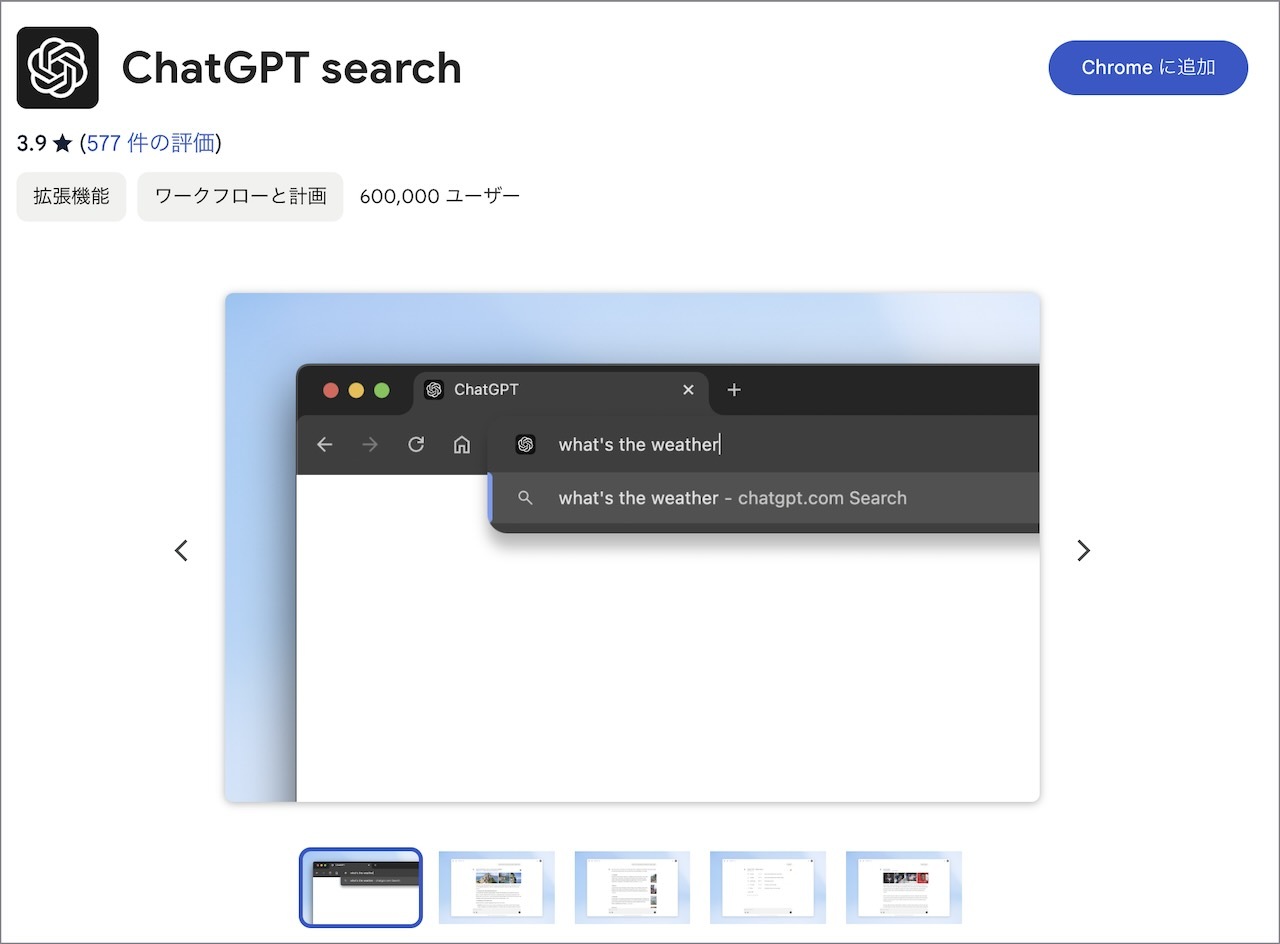Click the 3.9 star rating text

tap(44, 143)
